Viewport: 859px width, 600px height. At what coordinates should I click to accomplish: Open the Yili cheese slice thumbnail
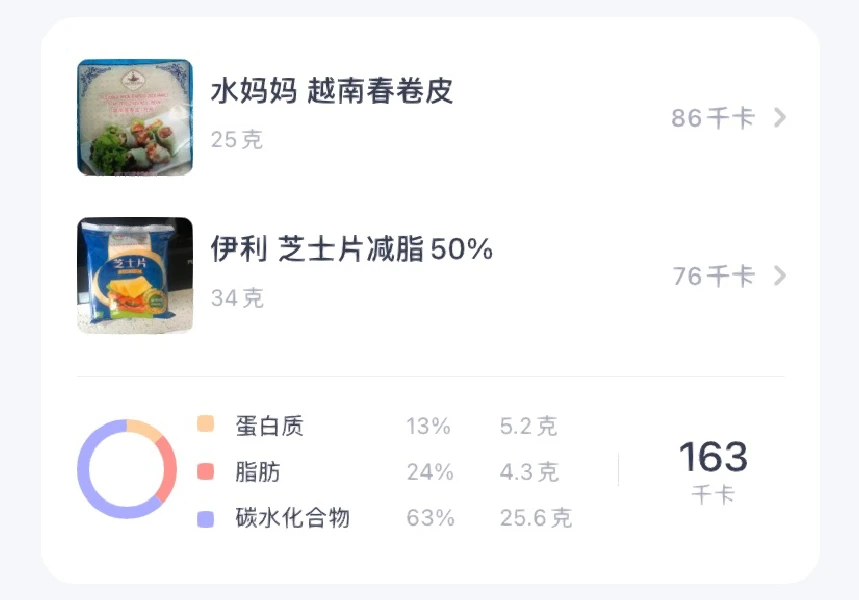135,275
